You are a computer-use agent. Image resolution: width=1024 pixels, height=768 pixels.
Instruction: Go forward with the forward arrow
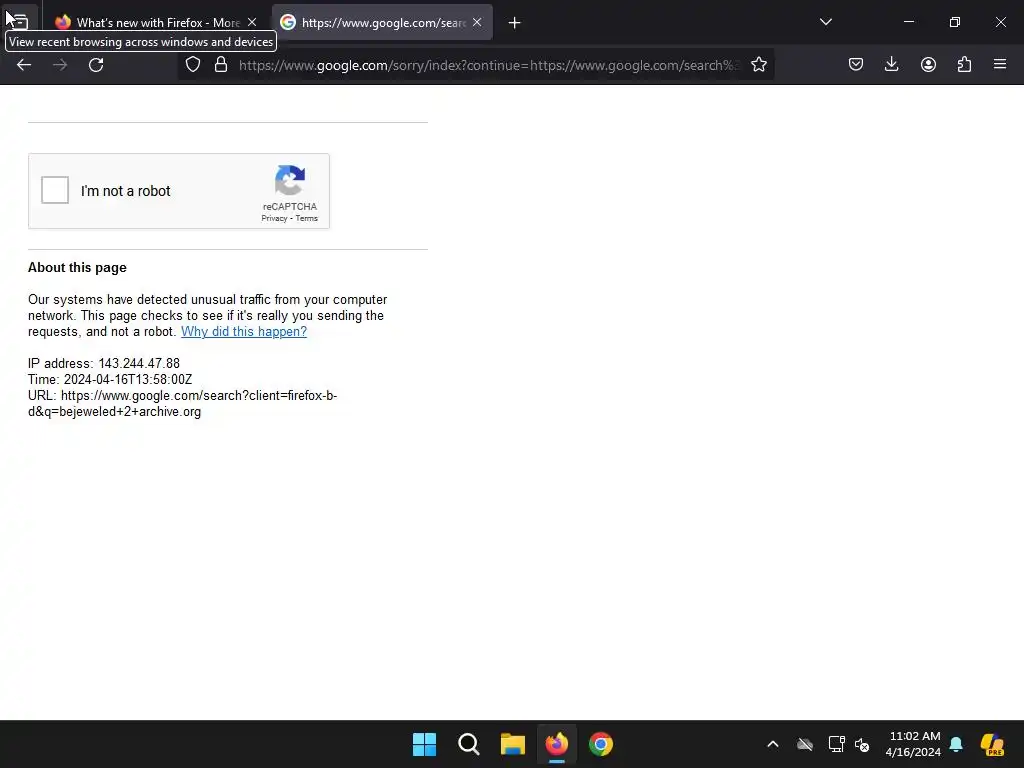click(x=60, y=65)
